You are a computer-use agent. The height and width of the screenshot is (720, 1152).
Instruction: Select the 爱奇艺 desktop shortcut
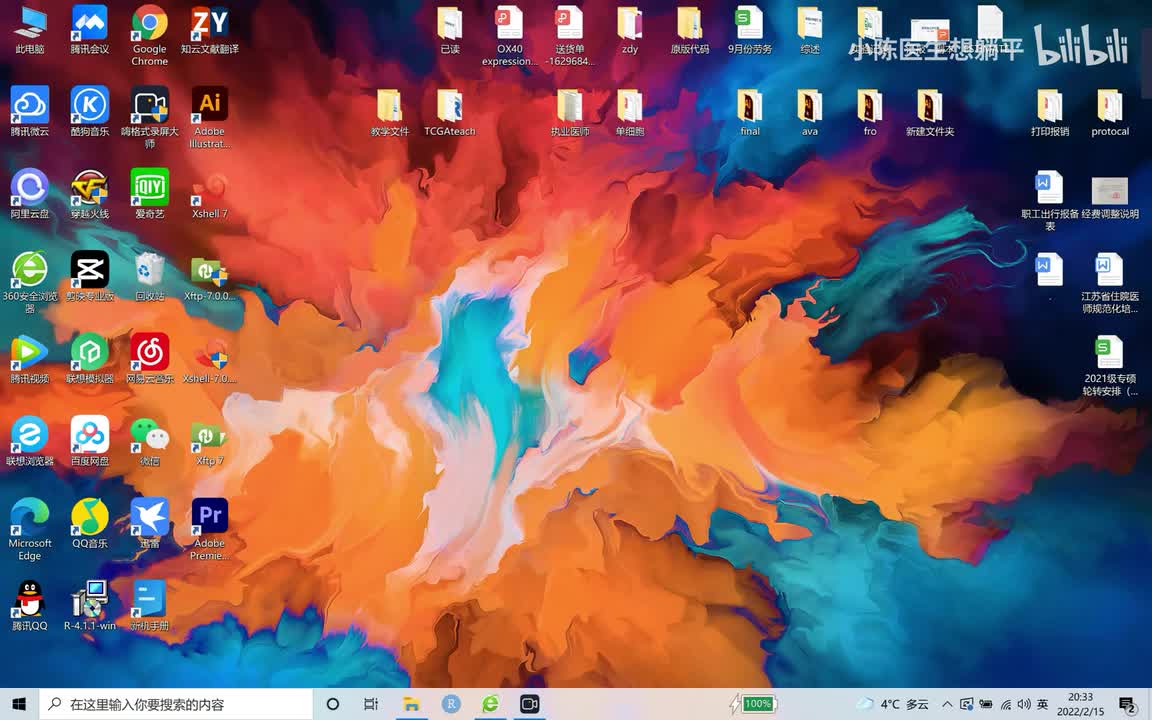pos(150,194)
